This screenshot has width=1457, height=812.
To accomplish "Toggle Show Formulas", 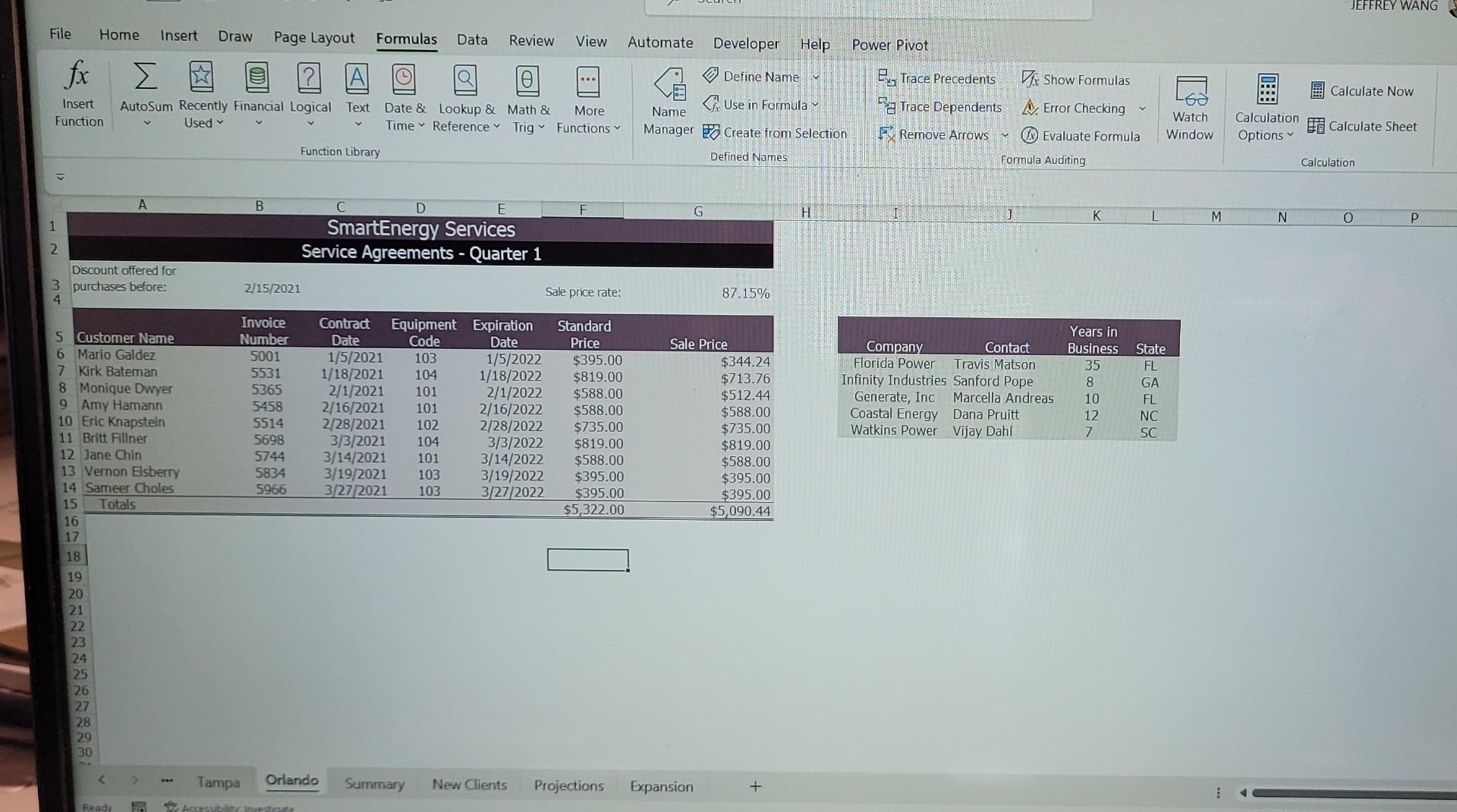I will coord(1076,80).
